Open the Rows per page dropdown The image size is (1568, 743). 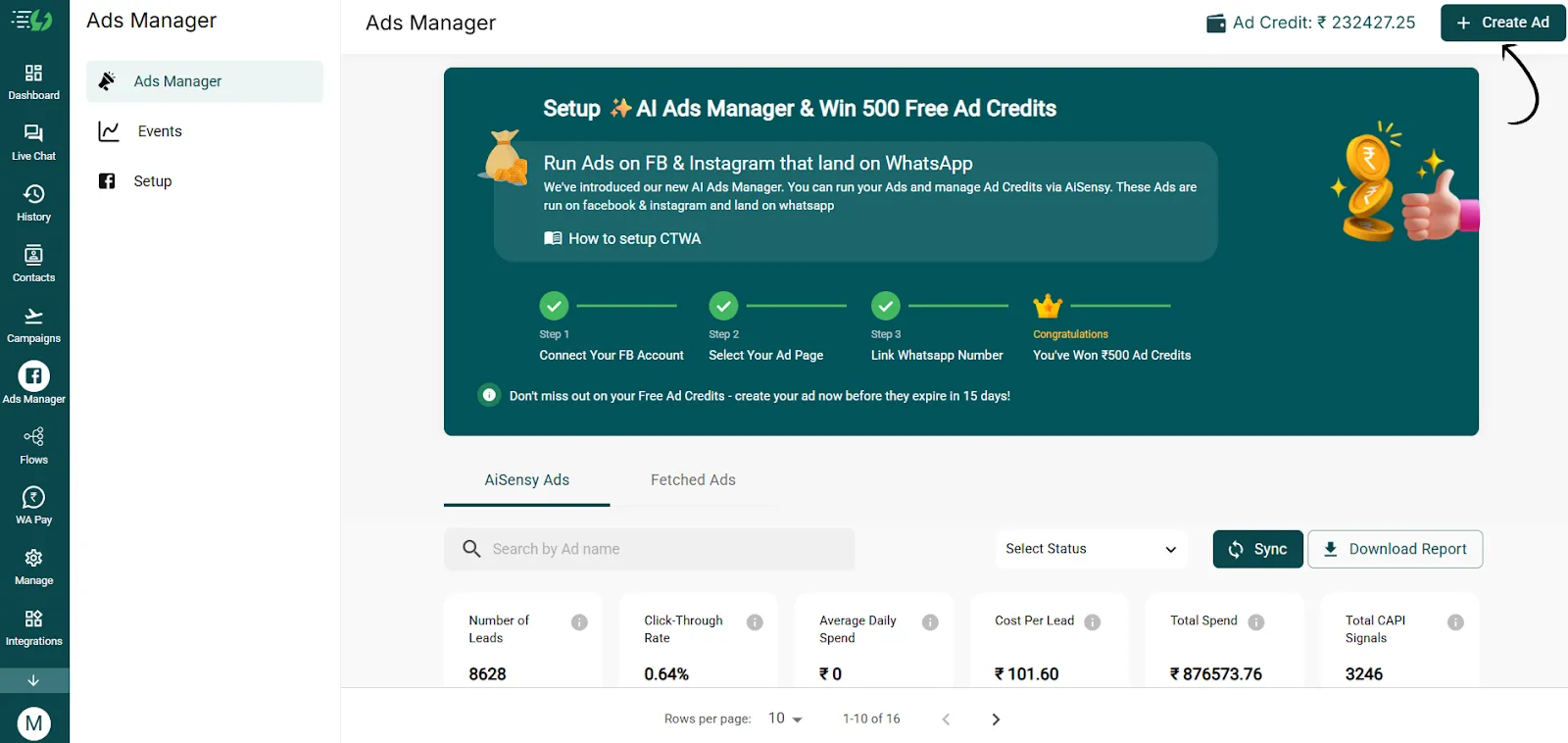tap(785, 718)
